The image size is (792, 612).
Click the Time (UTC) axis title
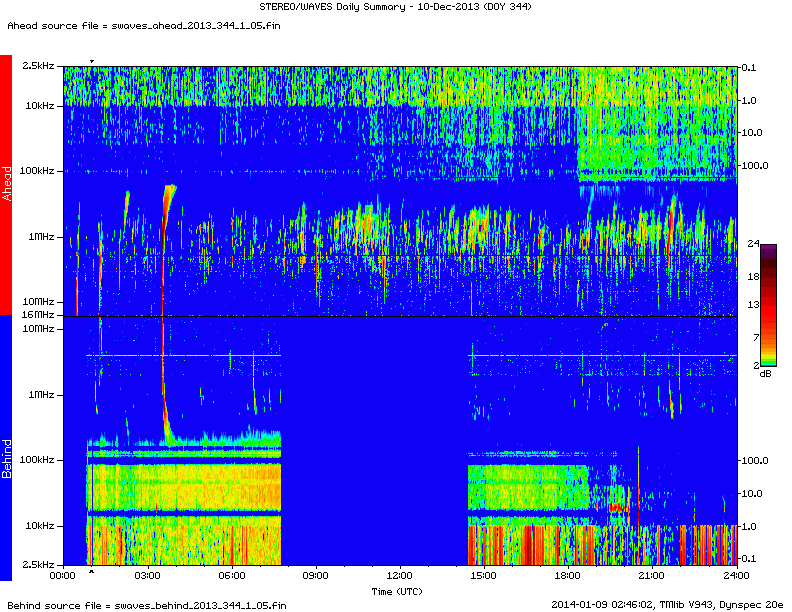[x=398, y=591]
